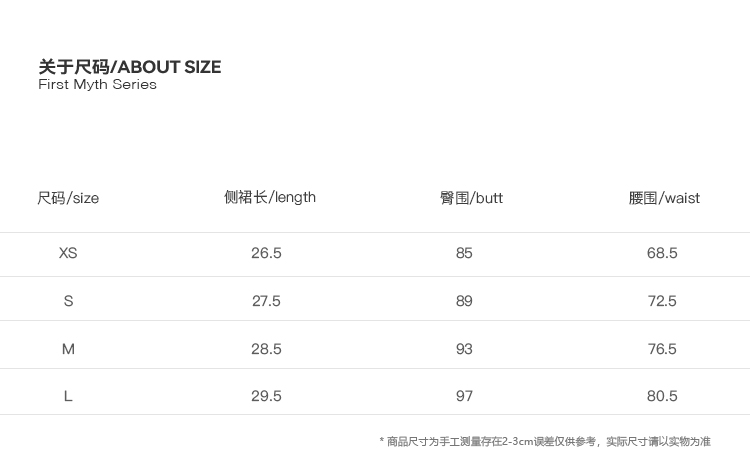Select the XS size row label
750x465 pixels.
coord(68,253)
